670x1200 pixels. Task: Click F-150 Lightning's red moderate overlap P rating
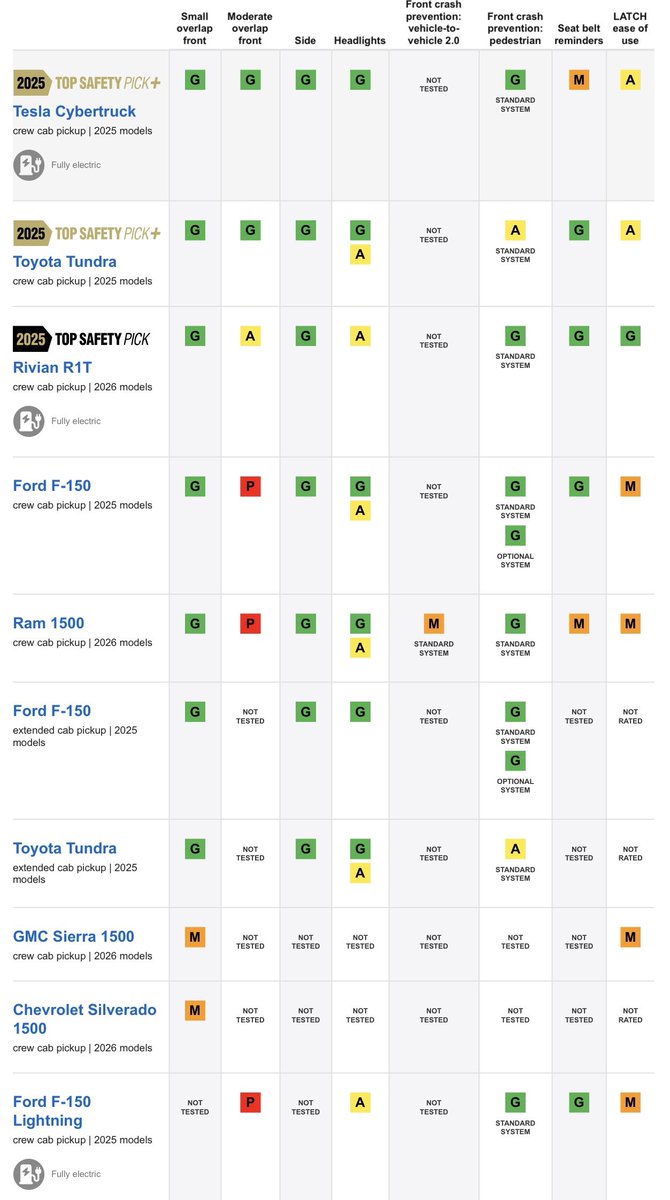tap(250, 1102)
